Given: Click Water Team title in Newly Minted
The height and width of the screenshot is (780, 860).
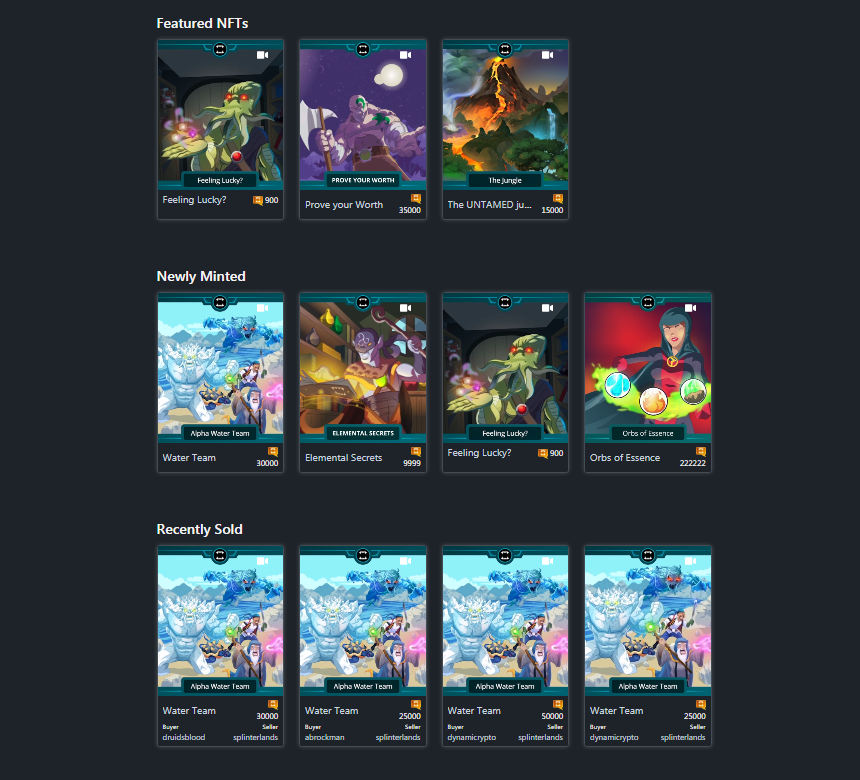Looking at the screenshot, I should 189,457.
